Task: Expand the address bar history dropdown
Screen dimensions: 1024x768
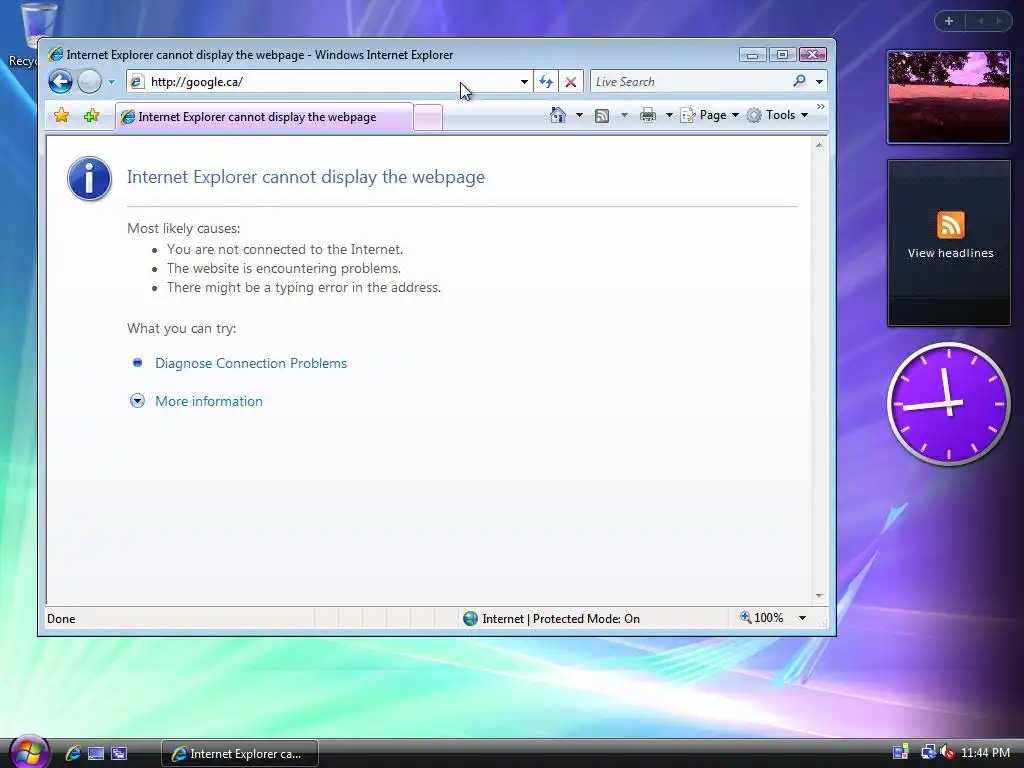Action: point(524,82)
